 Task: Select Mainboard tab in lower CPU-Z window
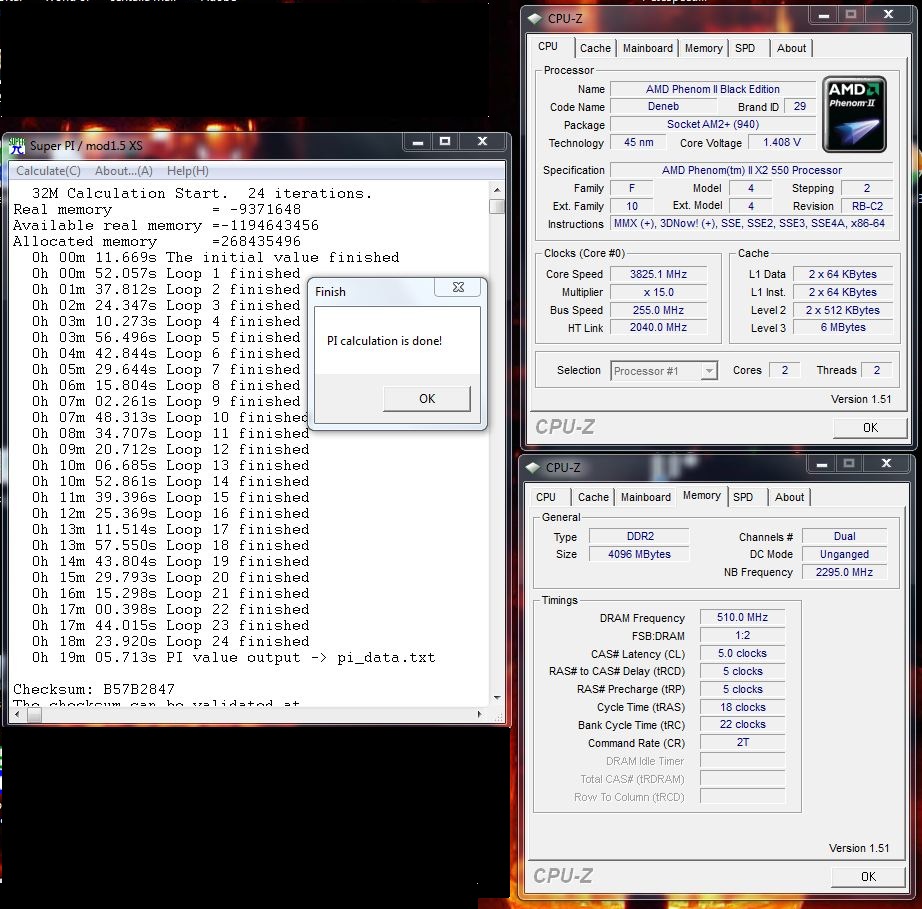click(646, 497)
